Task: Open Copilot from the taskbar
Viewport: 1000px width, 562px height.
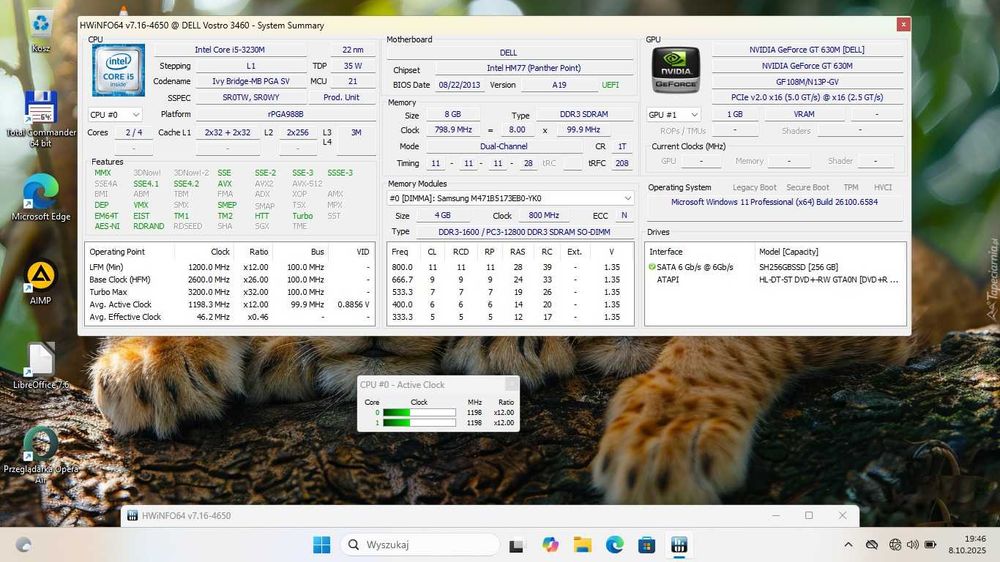Action: tap(550, 545)
